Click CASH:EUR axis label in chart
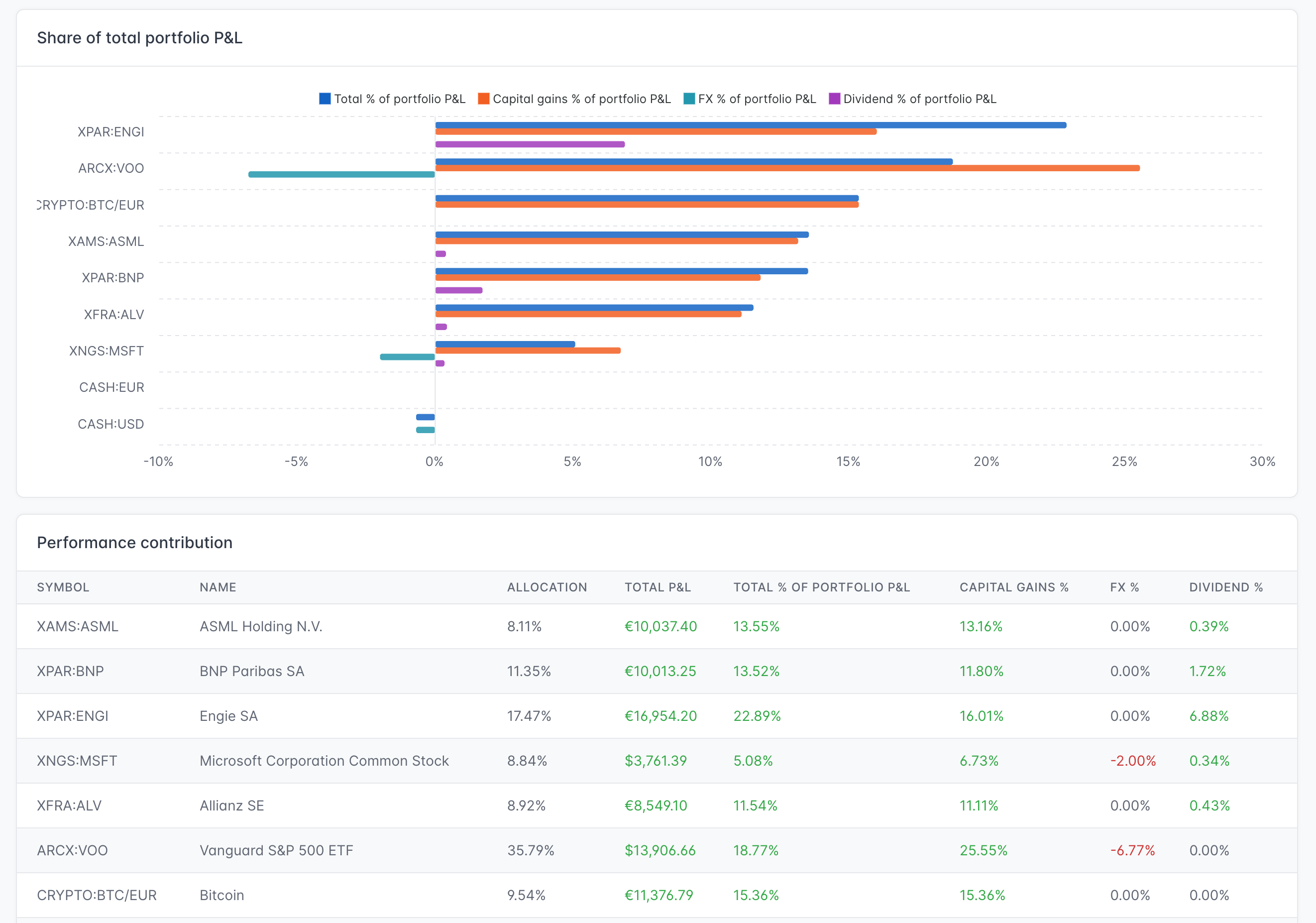1316x923 pixels. 112,387
